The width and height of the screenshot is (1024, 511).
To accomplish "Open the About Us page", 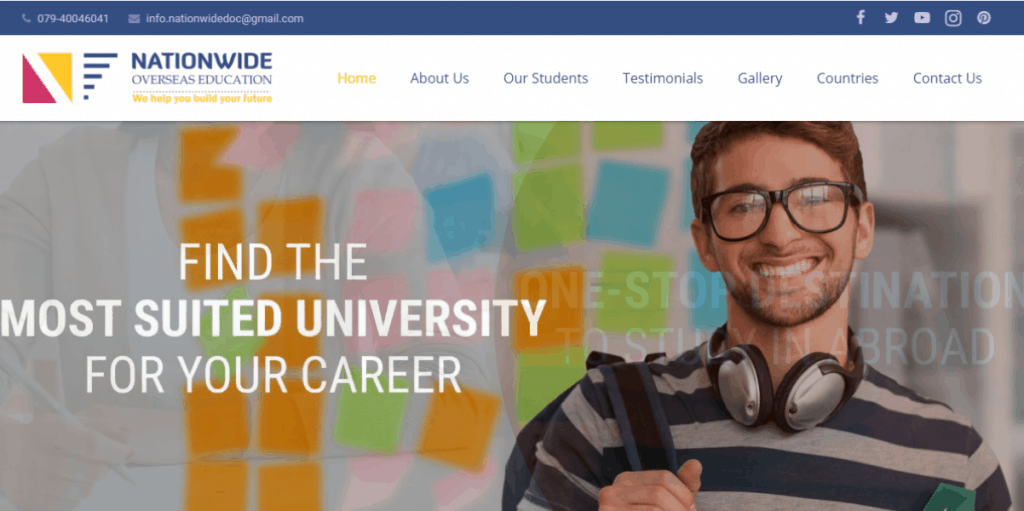I will tap(440, 78).
